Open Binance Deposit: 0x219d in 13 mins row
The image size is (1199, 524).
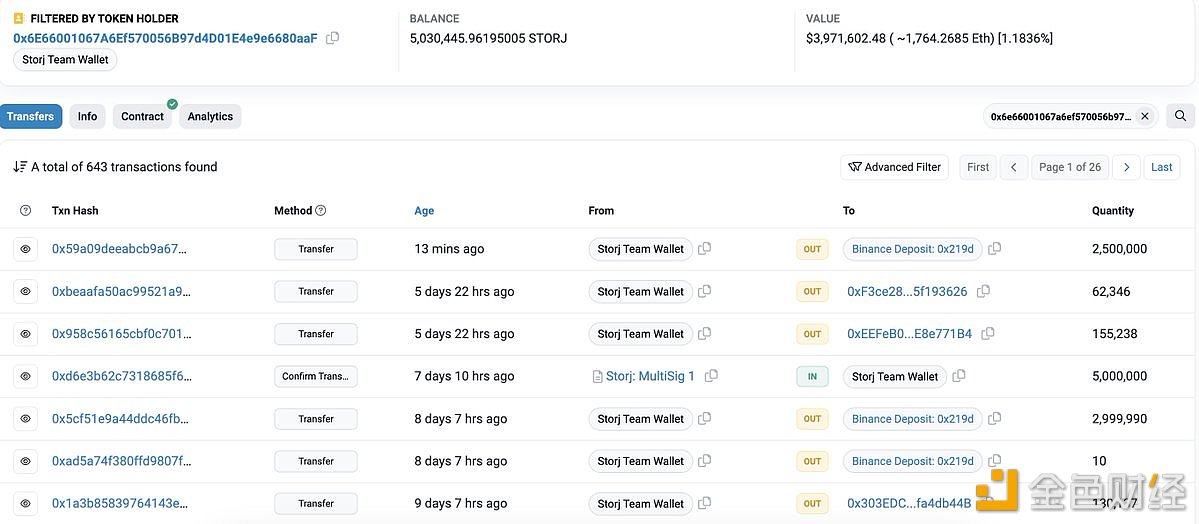click(912, 249)
